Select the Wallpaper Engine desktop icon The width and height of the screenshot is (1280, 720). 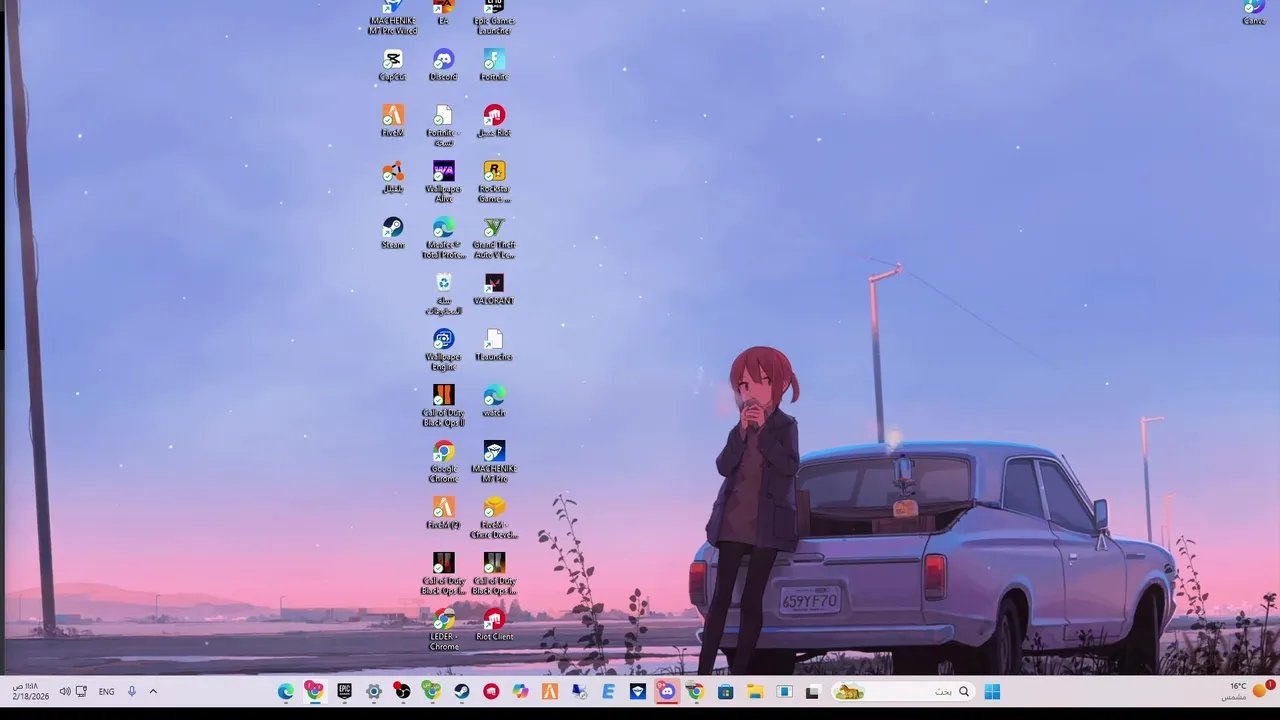tap(443, 350)
